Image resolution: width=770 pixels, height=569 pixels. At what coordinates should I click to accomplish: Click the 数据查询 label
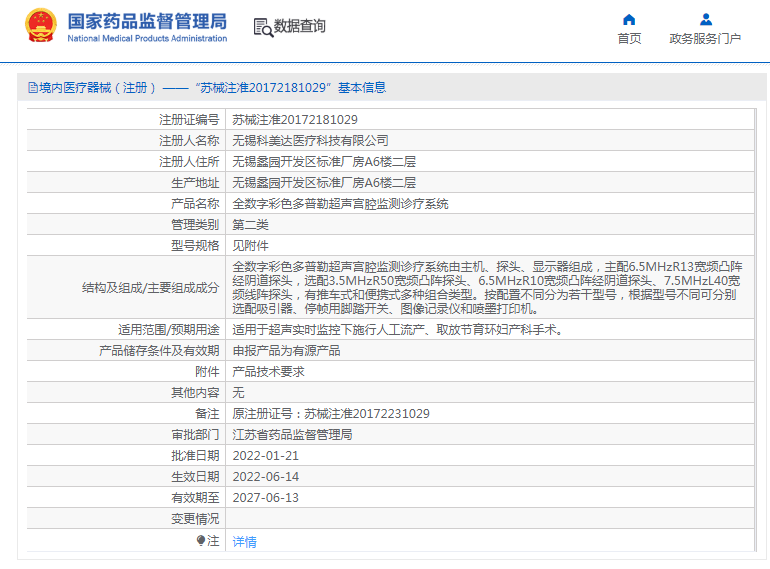(300, 26)
